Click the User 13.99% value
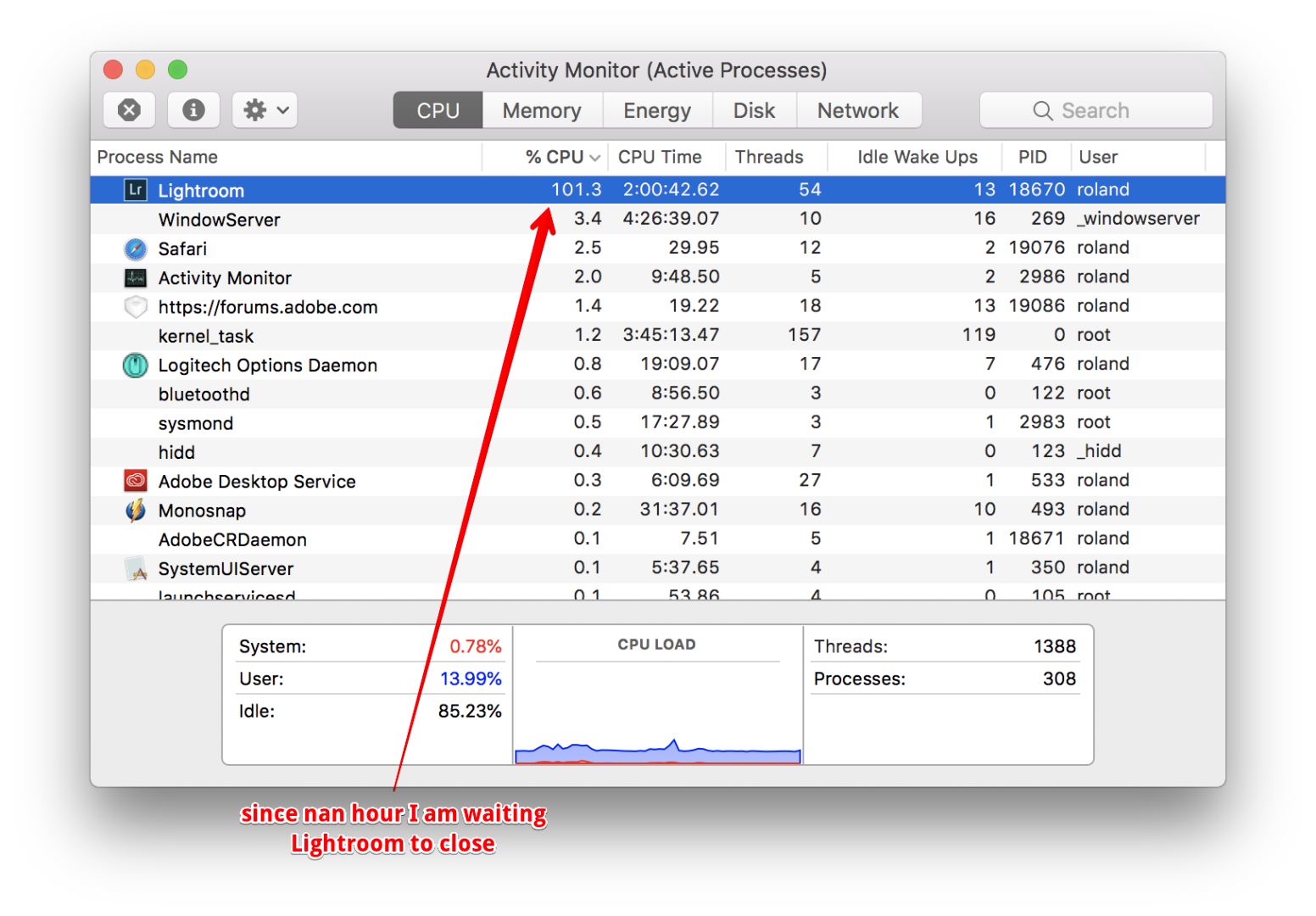The height and width of the screenshot is (916, 1316). point(471,679)
